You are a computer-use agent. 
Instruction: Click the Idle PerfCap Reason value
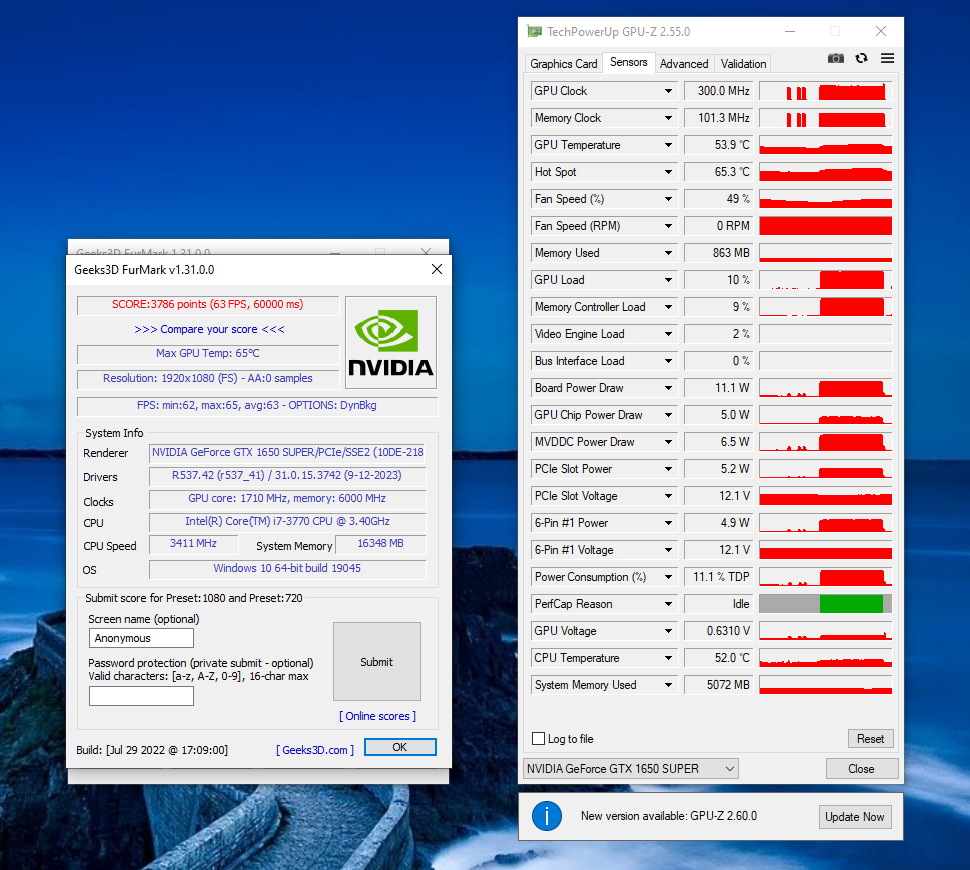coord(719,604)
